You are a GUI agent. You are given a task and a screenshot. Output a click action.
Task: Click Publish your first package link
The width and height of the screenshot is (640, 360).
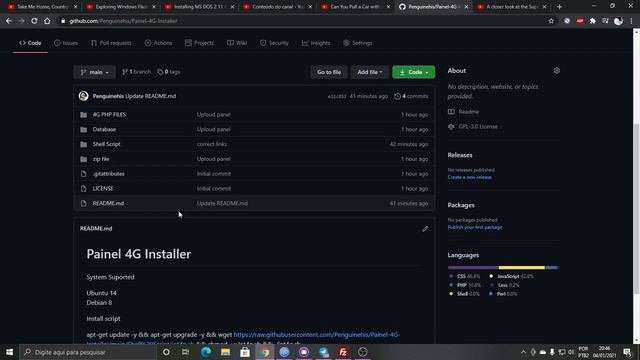point(475,227)
